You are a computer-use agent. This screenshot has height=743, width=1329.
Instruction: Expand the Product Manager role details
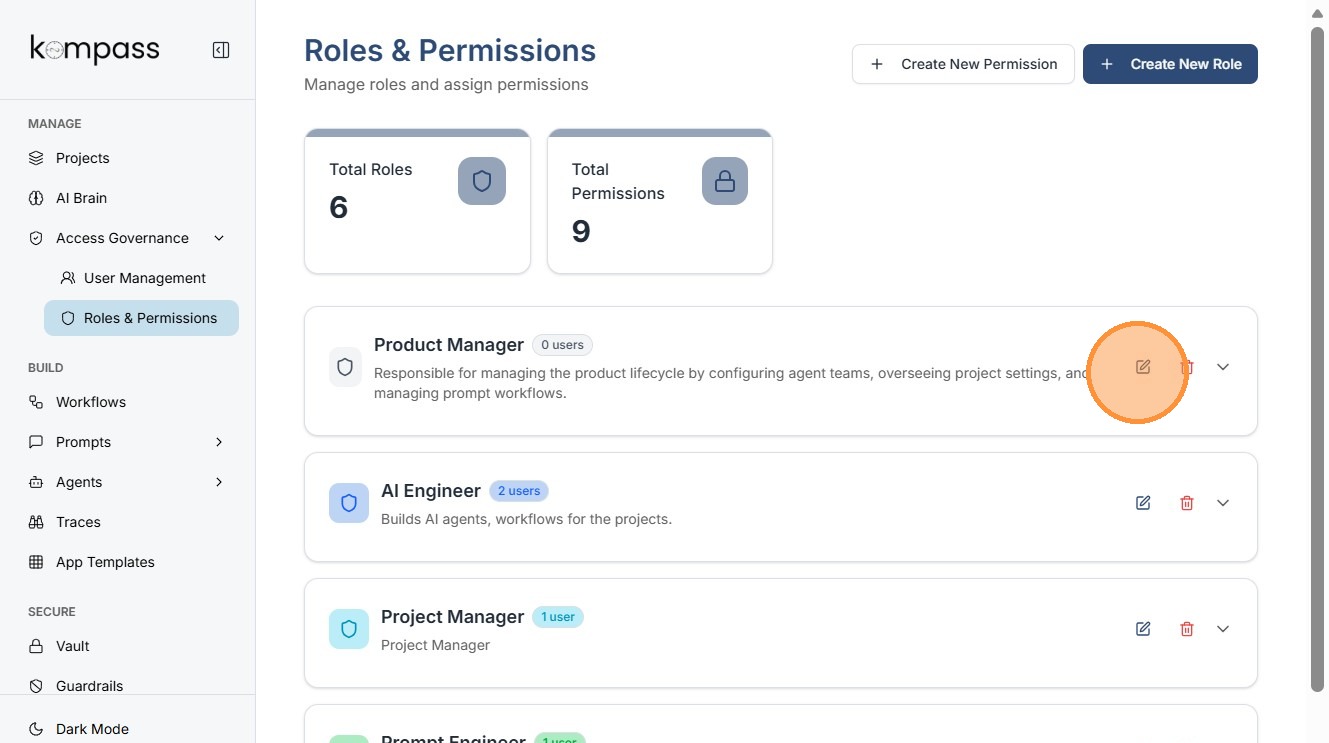tap(1223, 367)
